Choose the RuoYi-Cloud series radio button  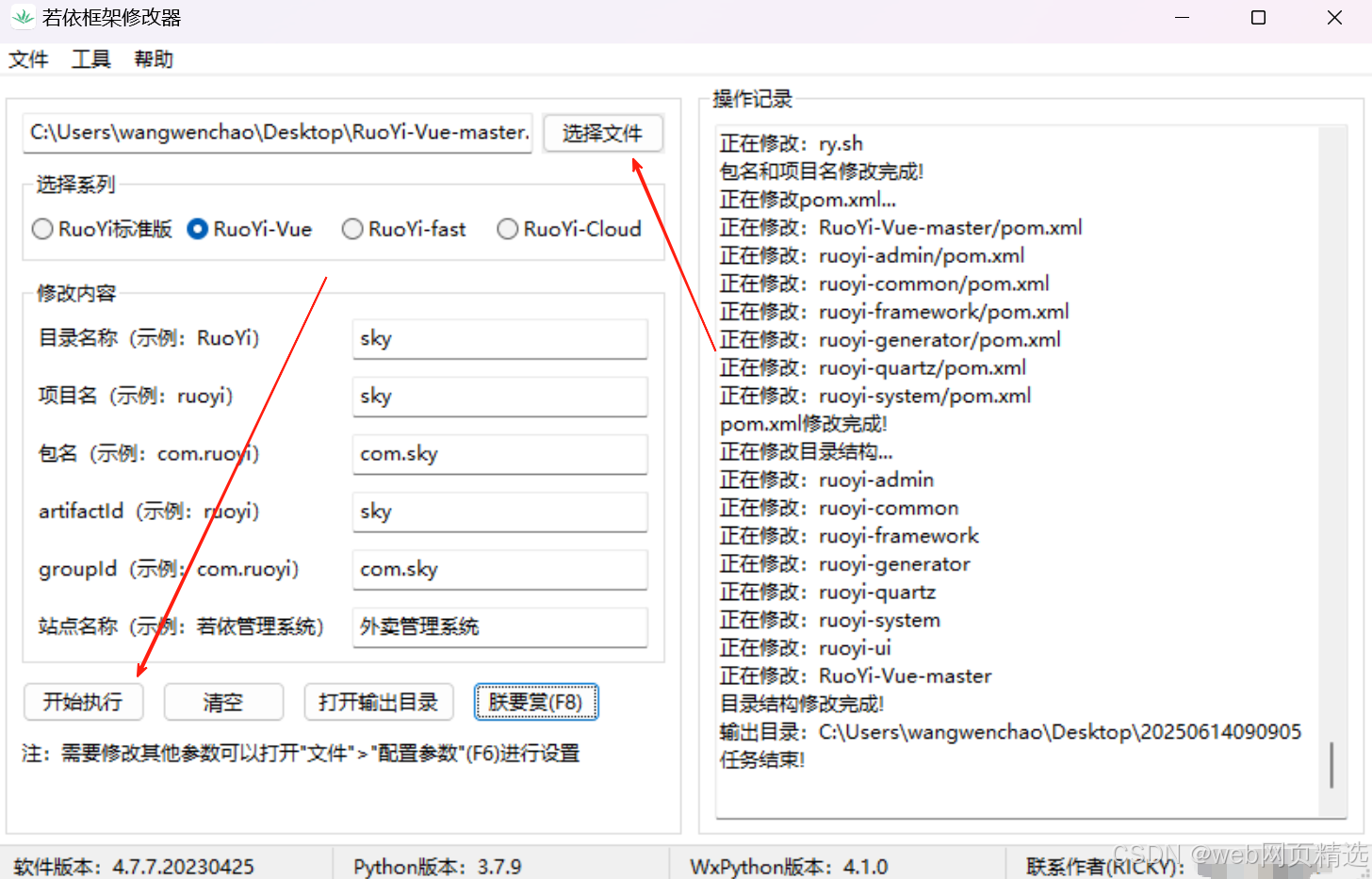569,229
